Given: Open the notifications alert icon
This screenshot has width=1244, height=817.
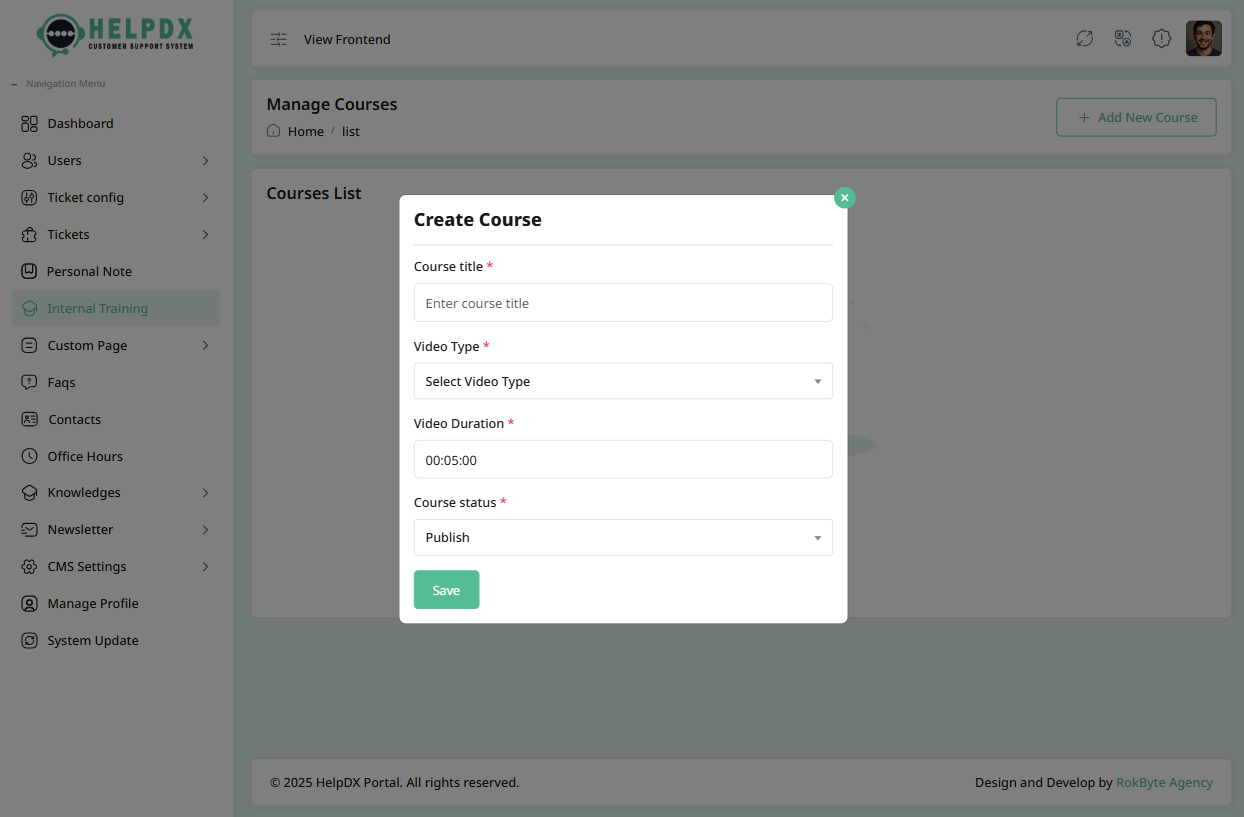Looking at the screenshot, I should 1161,38.
